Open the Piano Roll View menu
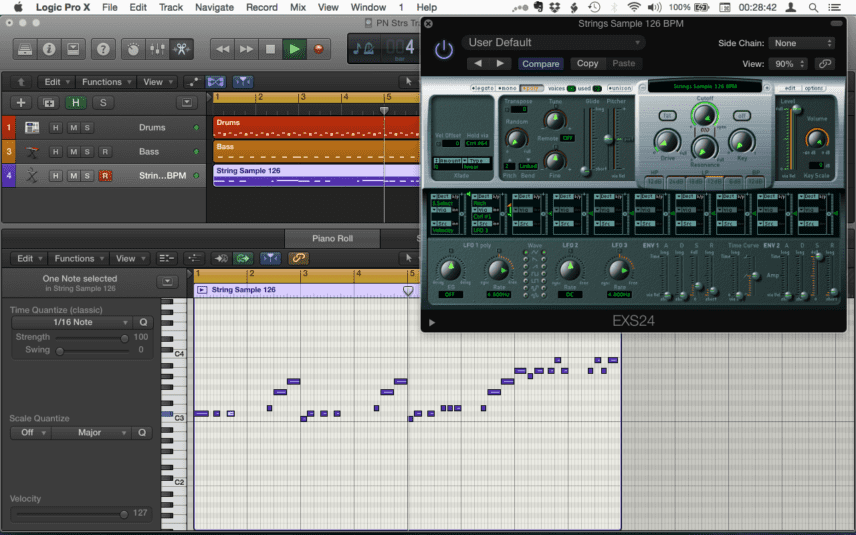Image resolution: width=856 pixels, height=535 pixels. pos(130,258)
